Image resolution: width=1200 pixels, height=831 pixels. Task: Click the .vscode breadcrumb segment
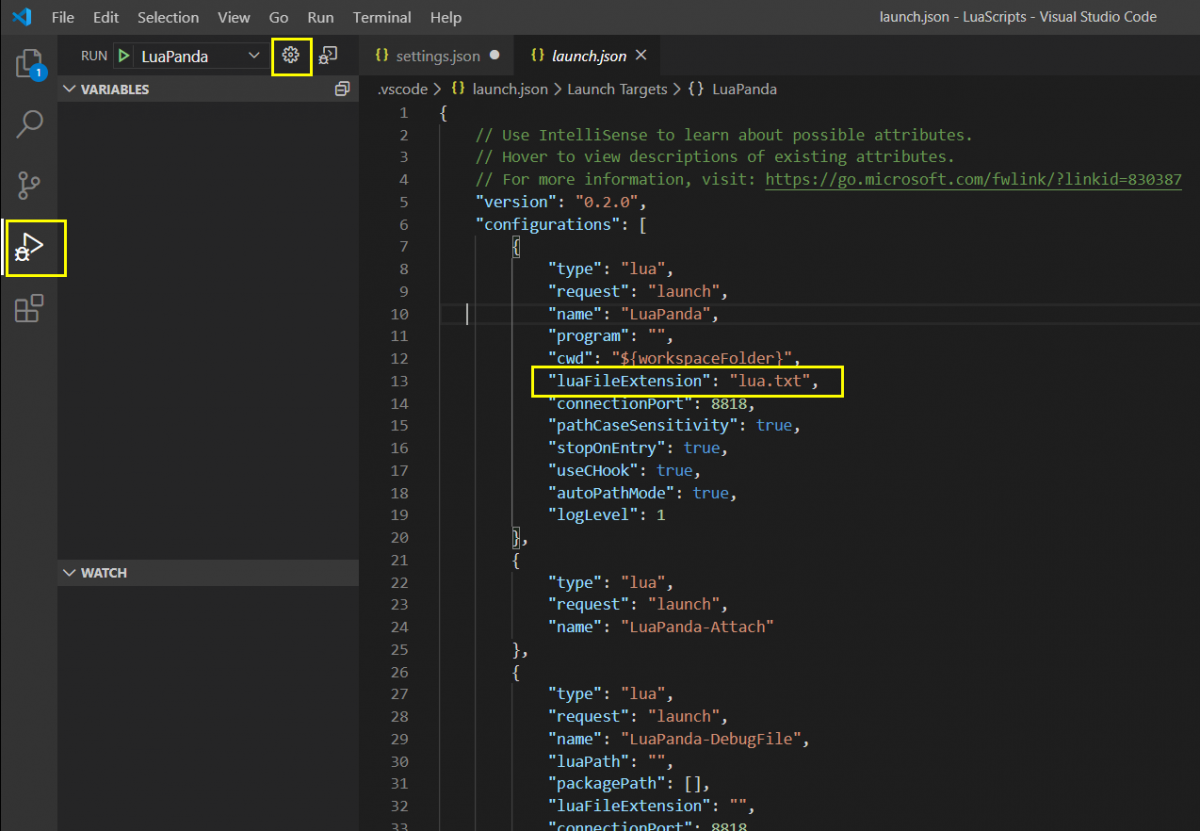pyautogui.click(x=404, y=89)
